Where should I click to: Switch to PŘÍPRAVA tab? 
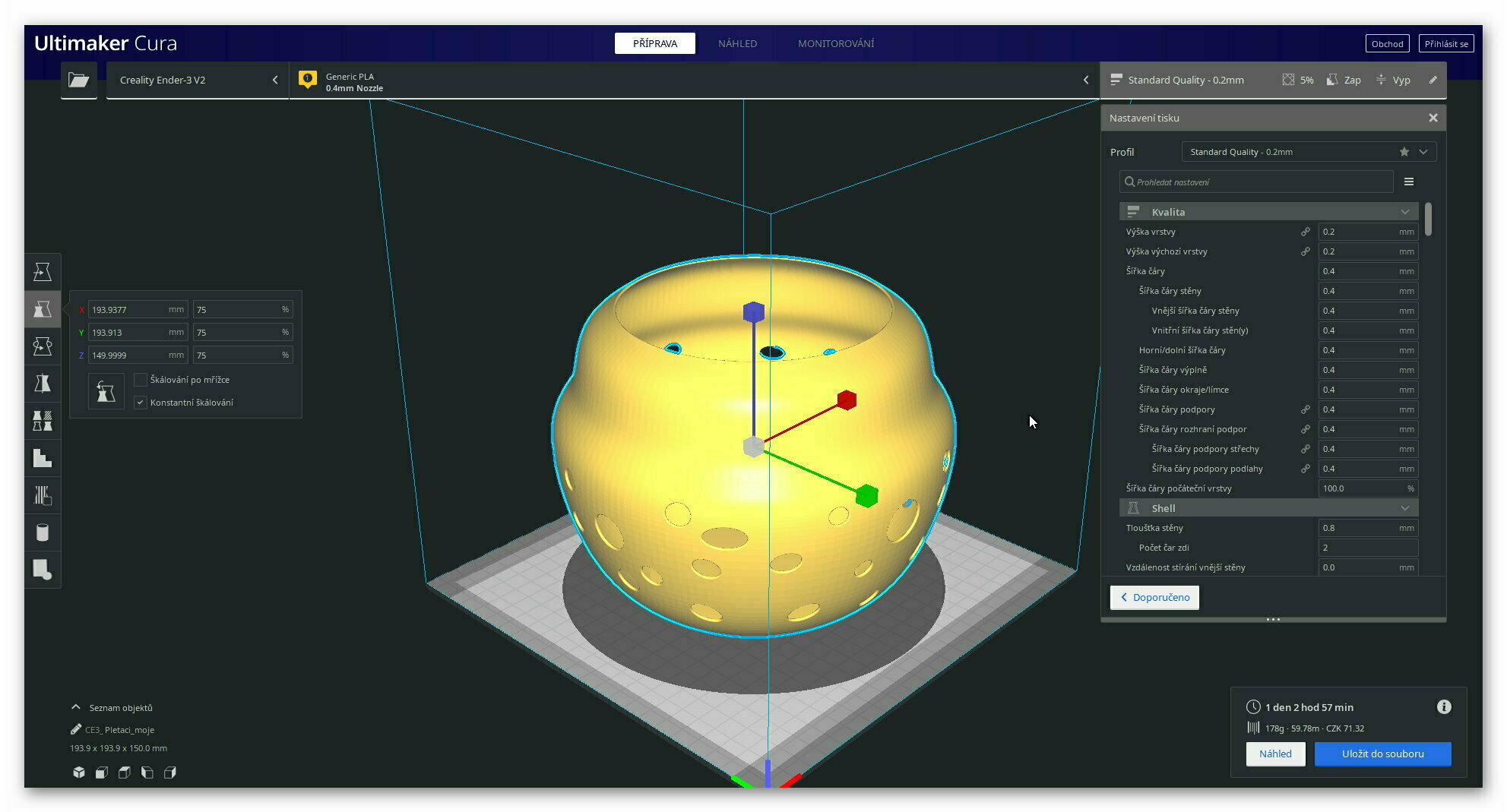pyautogui.click(x=655, y=43)
